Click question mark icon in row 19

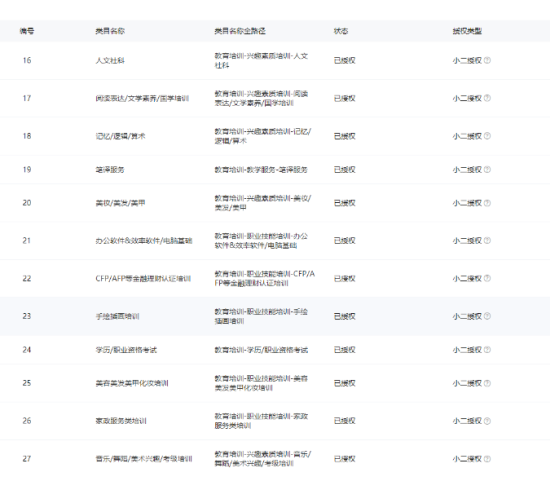487,170
